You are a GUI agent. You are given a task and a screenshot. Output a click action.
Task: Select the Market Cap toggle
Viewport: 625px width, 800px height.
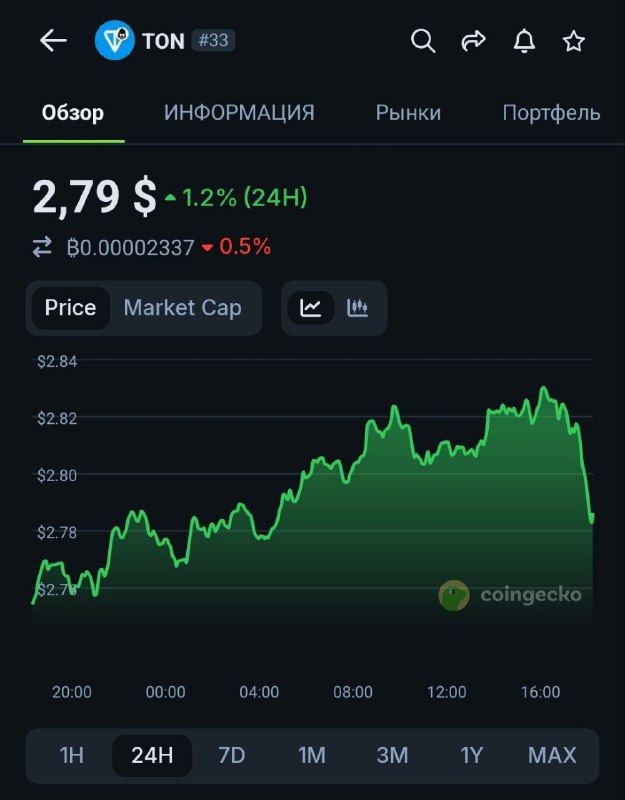point(182,308)
